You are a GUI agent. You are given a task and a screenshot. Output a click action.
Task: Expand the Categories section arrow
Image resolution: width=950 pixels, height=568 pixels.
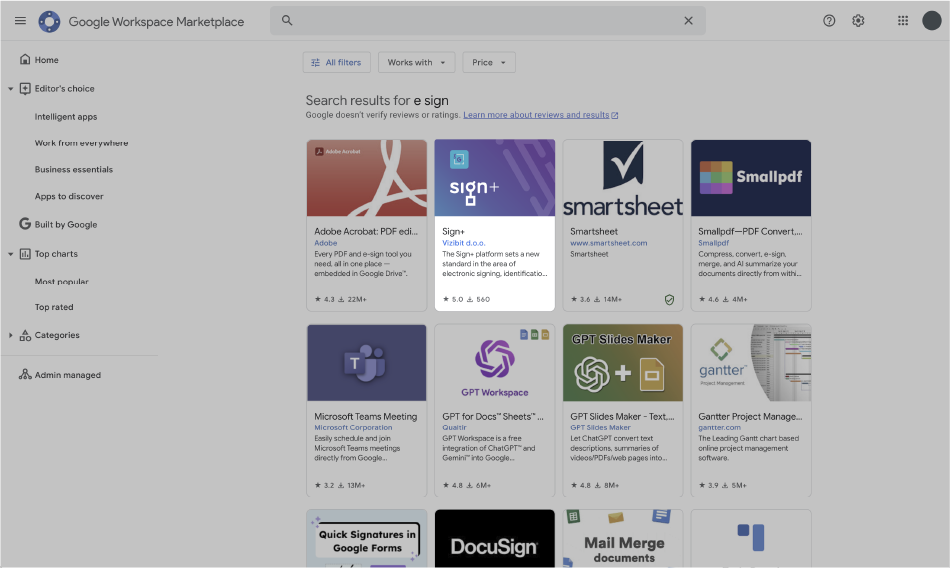10,335
